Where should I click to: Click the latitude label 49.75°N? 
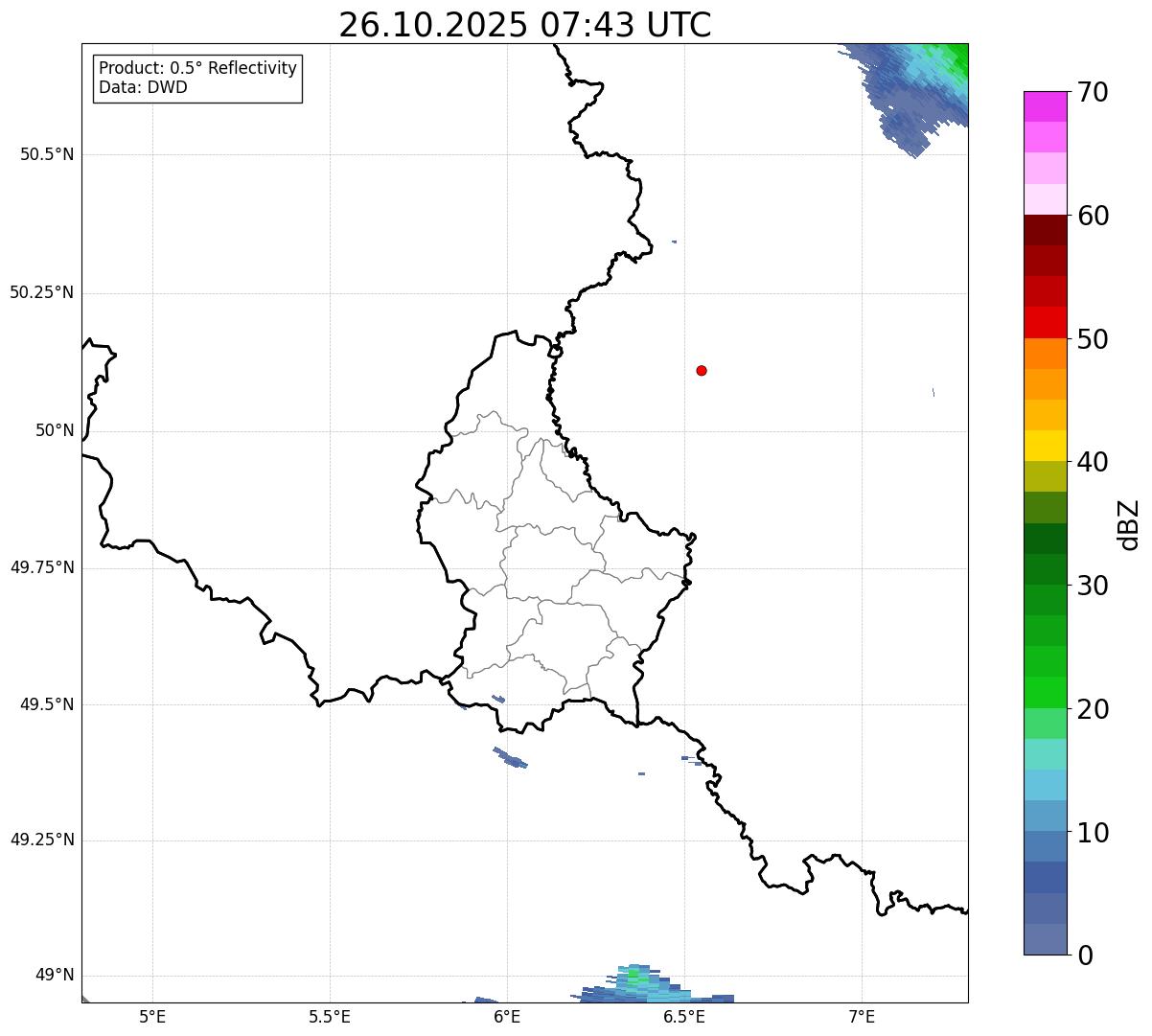(42, 567)
